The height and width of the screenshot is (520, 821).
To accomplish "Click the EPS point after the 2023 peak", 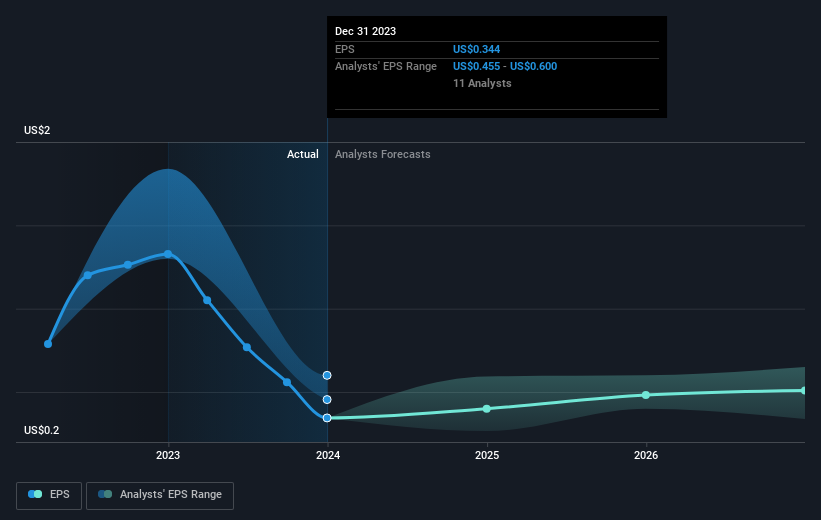I will point(207,300).
